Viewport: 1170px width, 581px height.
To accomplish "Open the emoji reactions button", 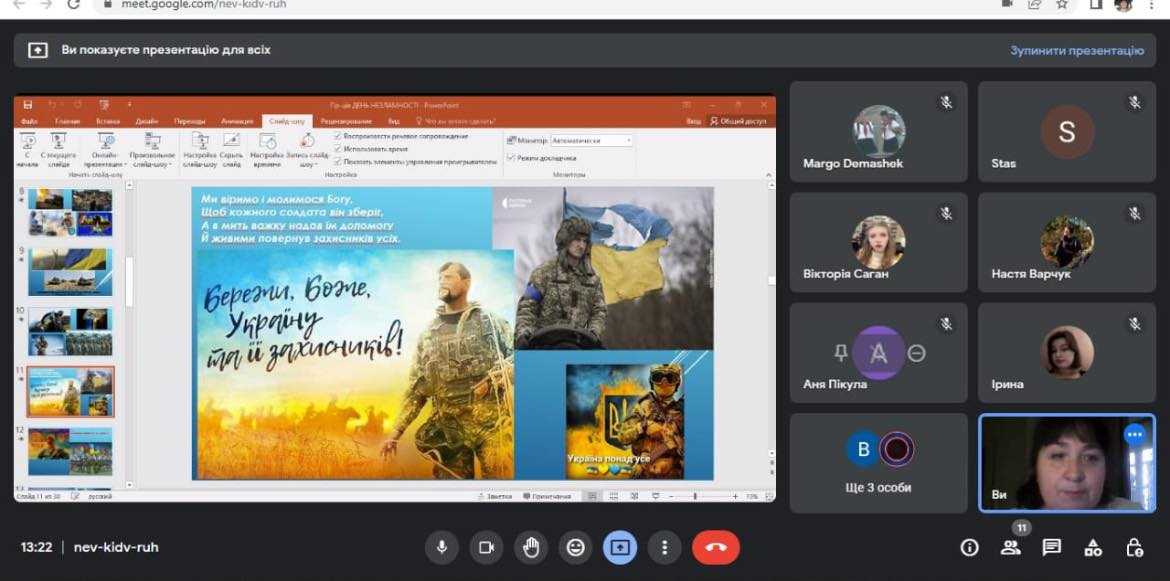I will [x=575, y=547].
